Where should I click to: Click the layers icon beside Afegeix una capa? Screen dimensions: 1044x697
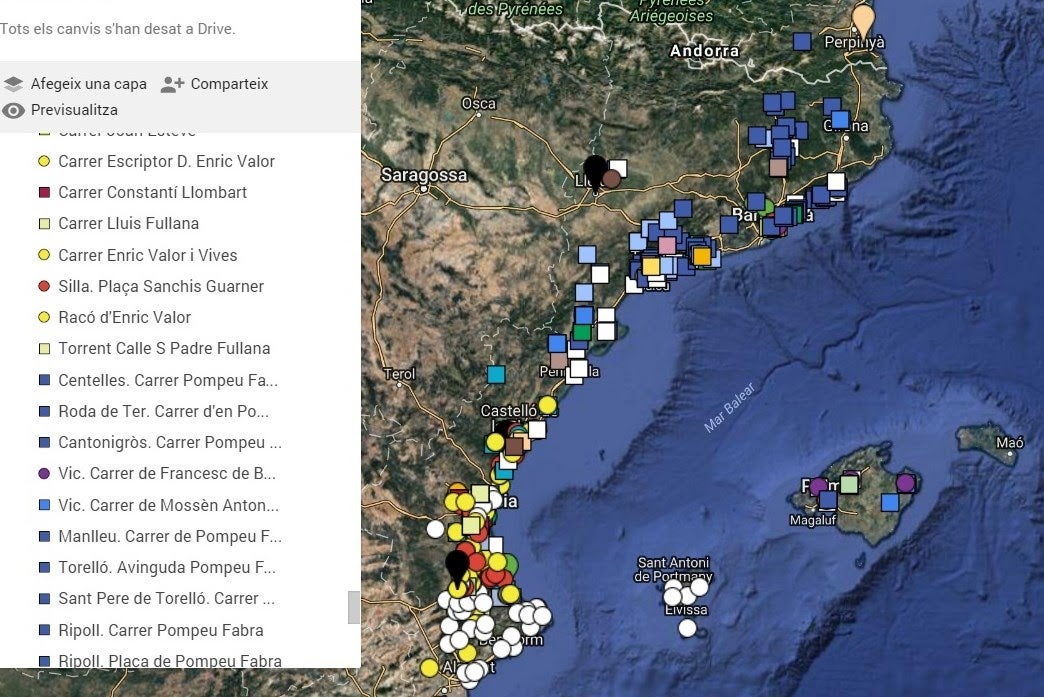click(x=13, y=84)
